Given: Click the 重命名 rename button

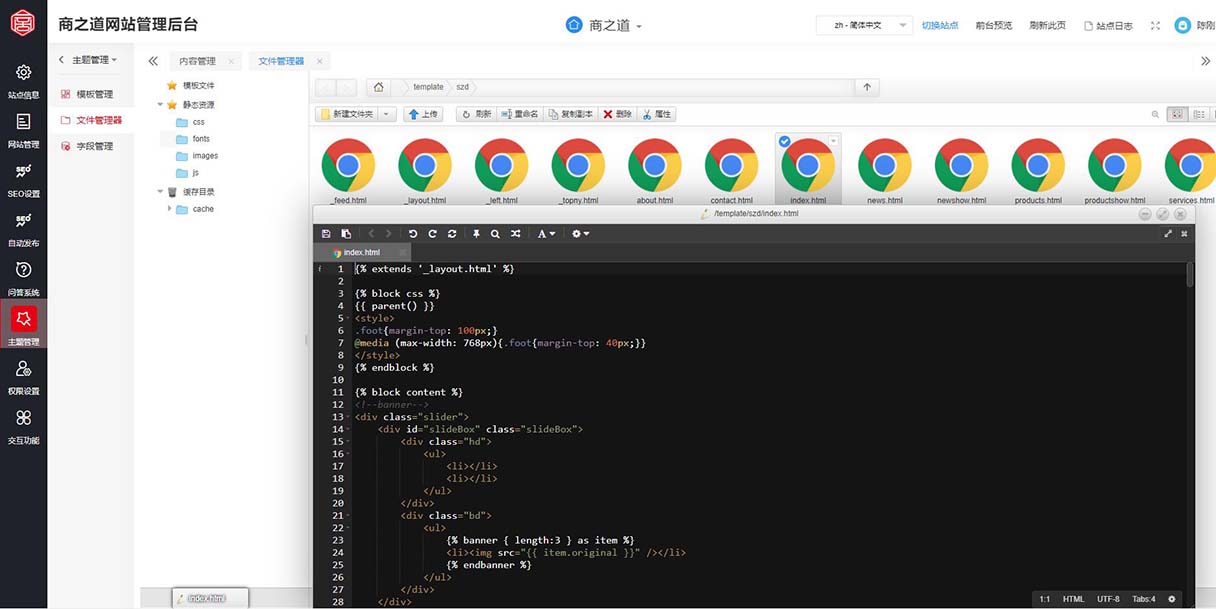Looking at the screenshot, I should 519,114.
